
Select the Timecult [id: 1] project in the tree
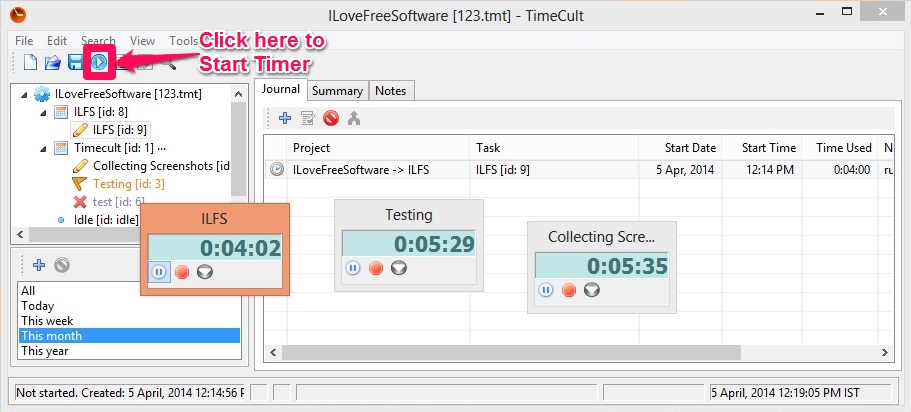click(114, 148)
